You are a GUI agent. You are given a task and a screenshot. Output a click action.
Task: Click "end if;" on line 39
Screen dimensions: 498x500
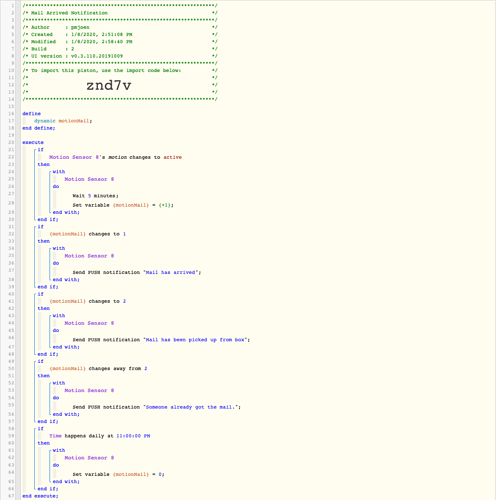pos(48,287)
